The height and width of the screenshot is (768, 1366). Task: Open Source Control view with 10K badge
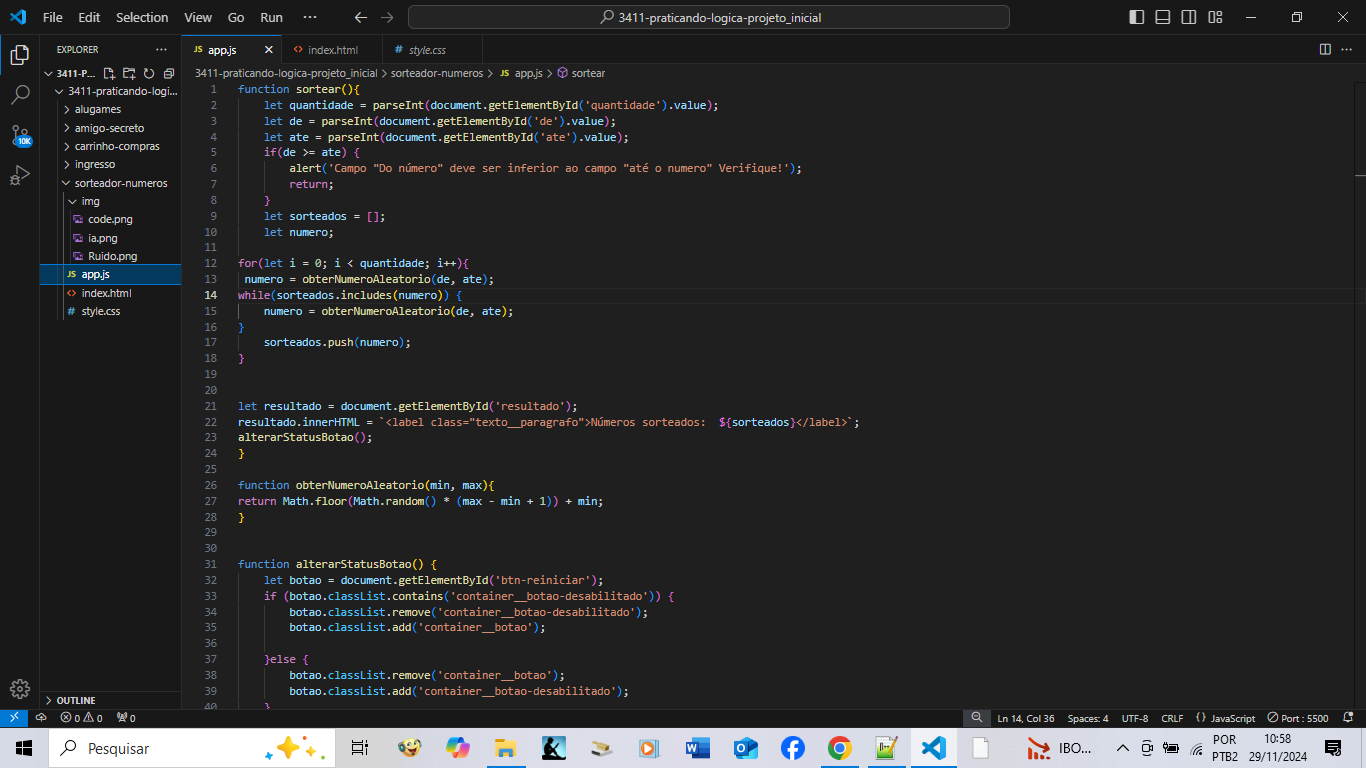(x=20, y=136)
